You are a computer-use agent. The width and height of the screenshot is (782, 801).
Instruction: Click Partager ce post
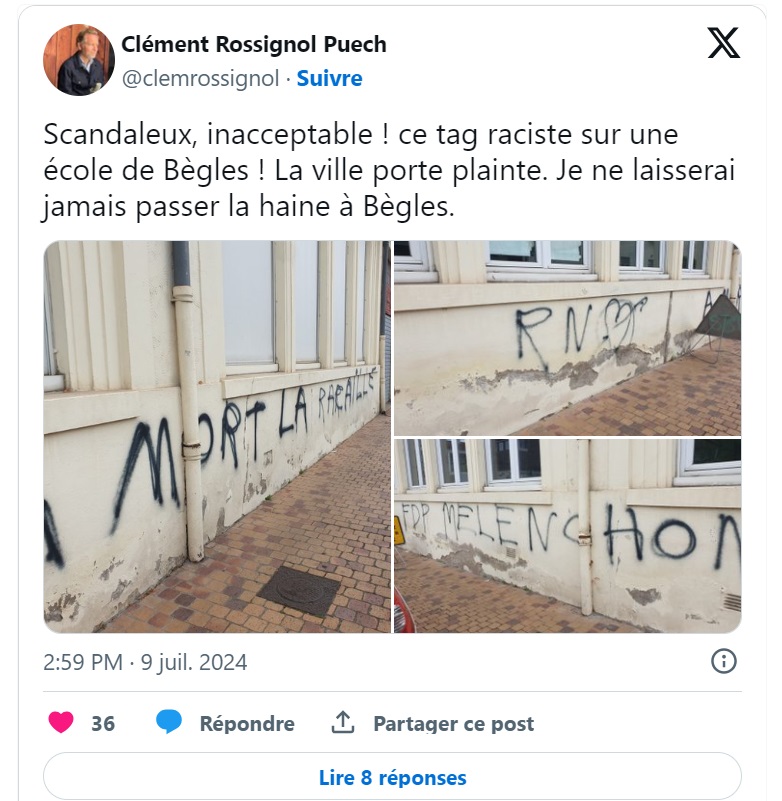click(x=454, y=723)
